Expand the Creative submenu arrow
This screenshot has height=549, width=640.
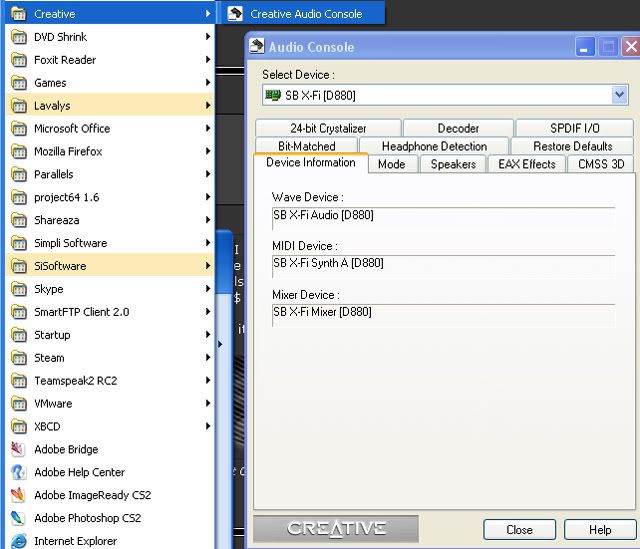208,13
